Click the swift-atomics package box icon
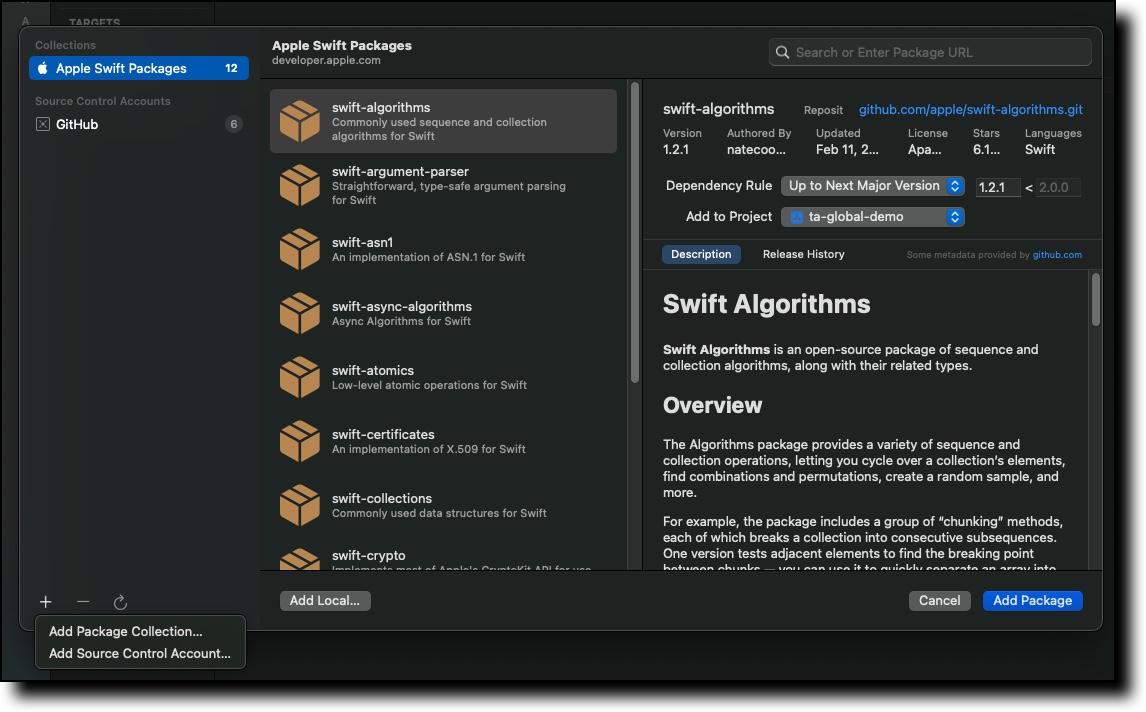 coord(300,378)
